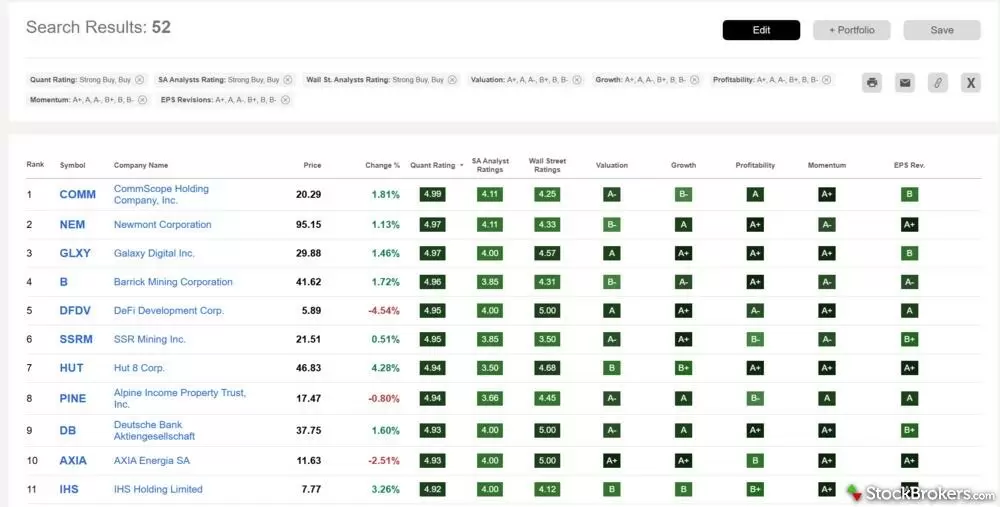Click the + Portfolio button
Screen dimensions: 1000x507
pyautogui.click(x=851, y=30)
